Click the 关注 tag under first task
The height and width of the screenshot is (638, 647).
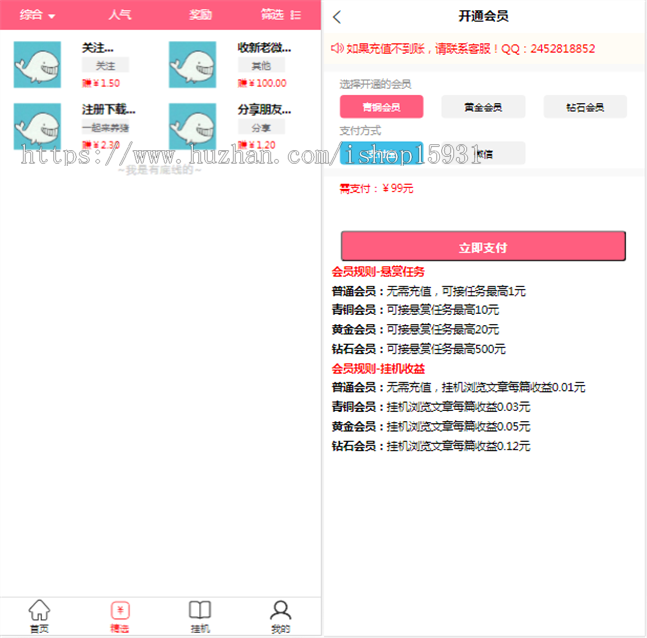(105, 65)
